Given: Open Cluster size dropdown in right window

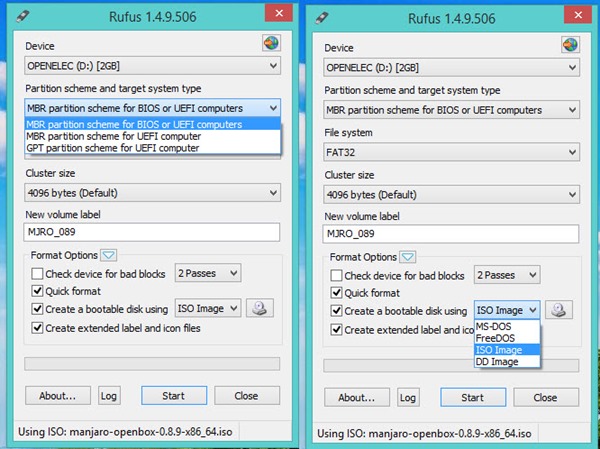Looking at the screenshot, I should tap(452, 195).
